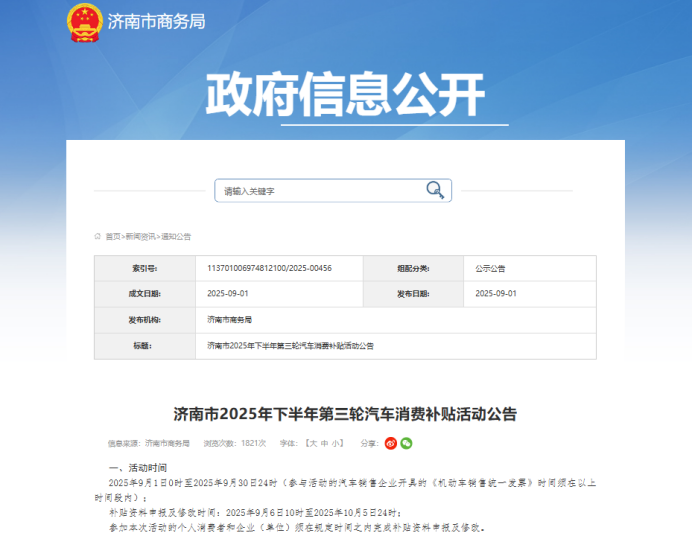Viewport: 693px width, 537px height.
Task: Click the title row text in info table
Action: (x=290, y=346)
